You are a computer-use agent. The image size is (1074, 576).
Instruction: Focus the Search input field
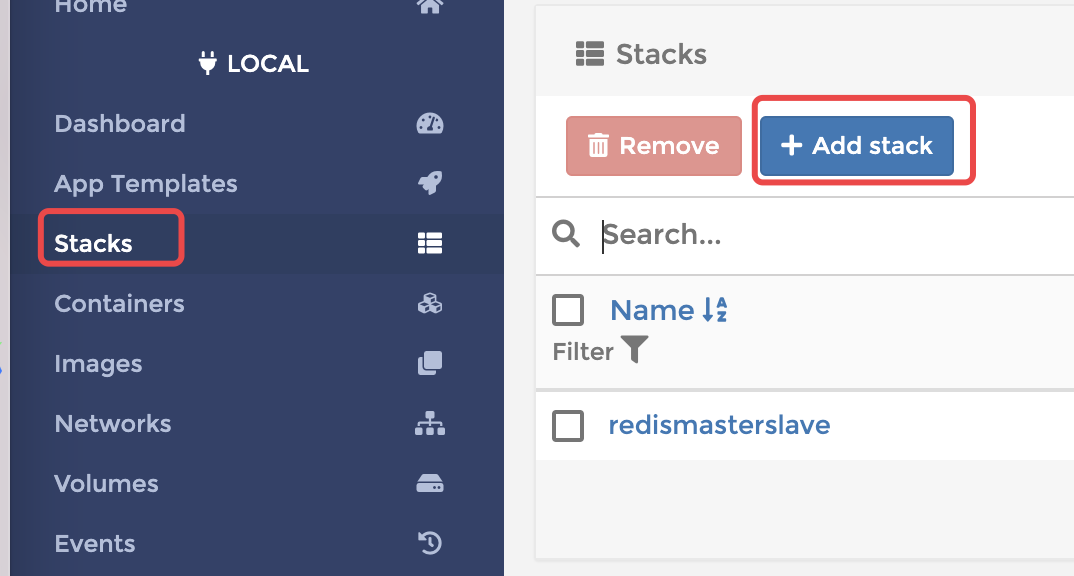(800, 235)
